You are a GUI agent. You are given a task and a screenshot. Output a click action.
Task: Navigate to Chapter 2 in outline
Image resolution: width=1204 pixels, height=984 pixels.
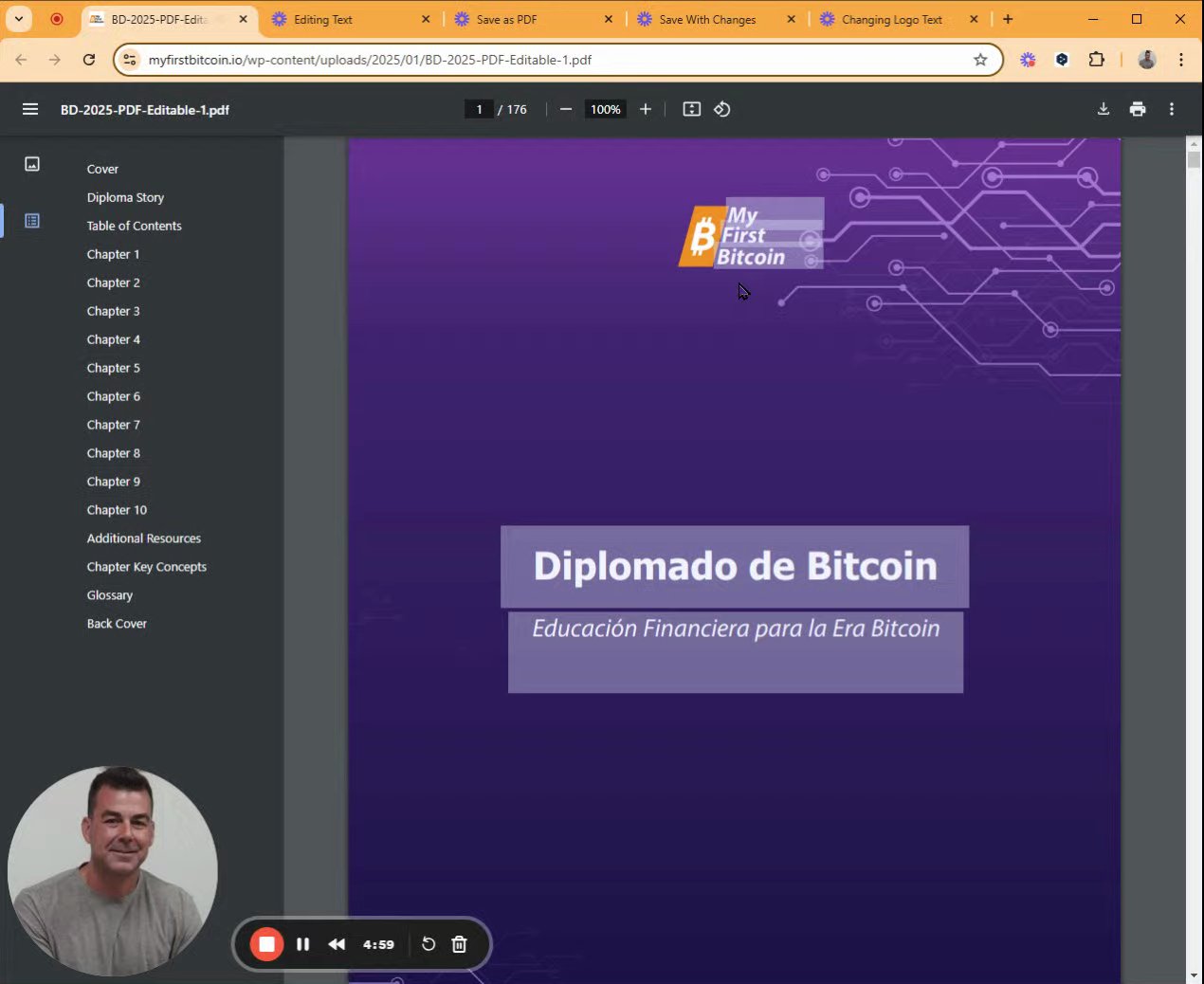click(113, 282)
